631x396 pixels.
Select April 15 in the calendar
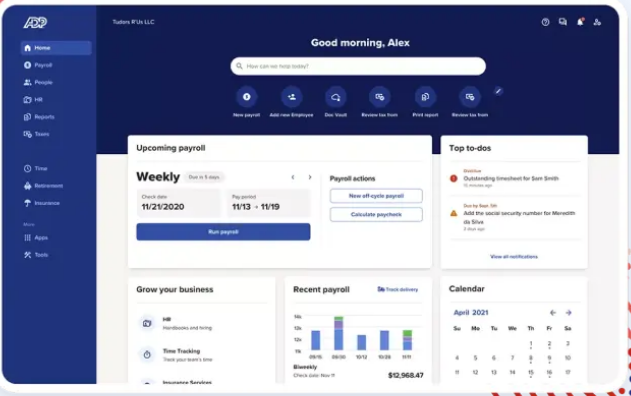coord(531,372)
